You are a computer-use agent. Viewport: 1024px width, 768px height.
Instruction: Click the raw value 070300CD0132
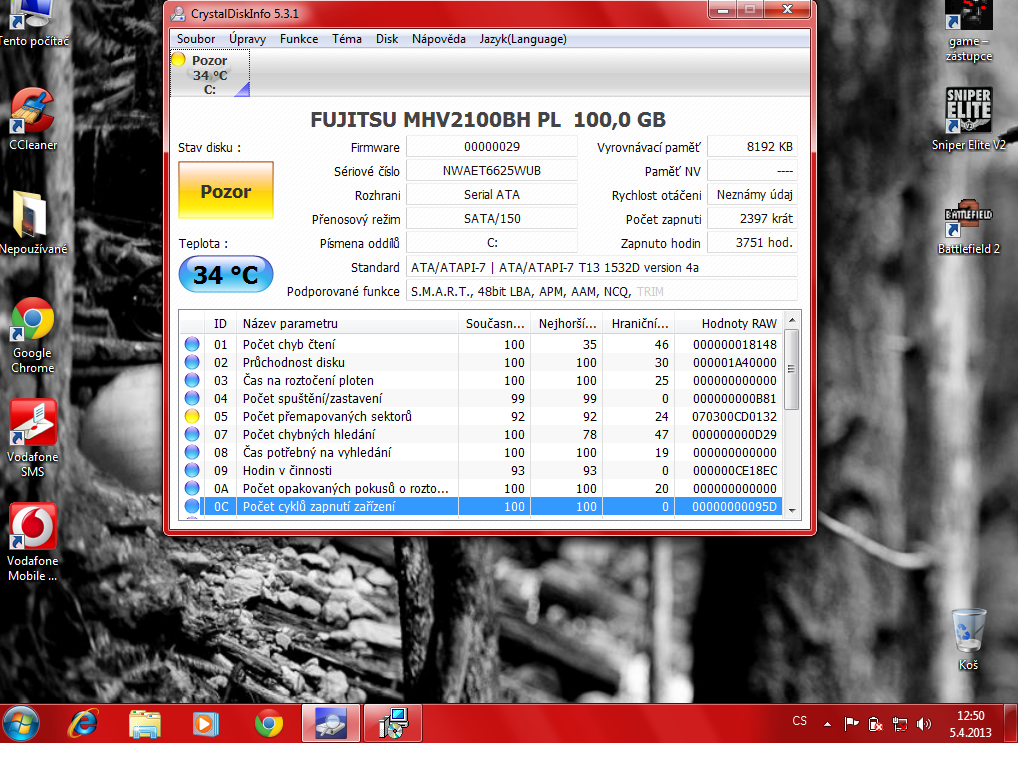tap(734, 416)
